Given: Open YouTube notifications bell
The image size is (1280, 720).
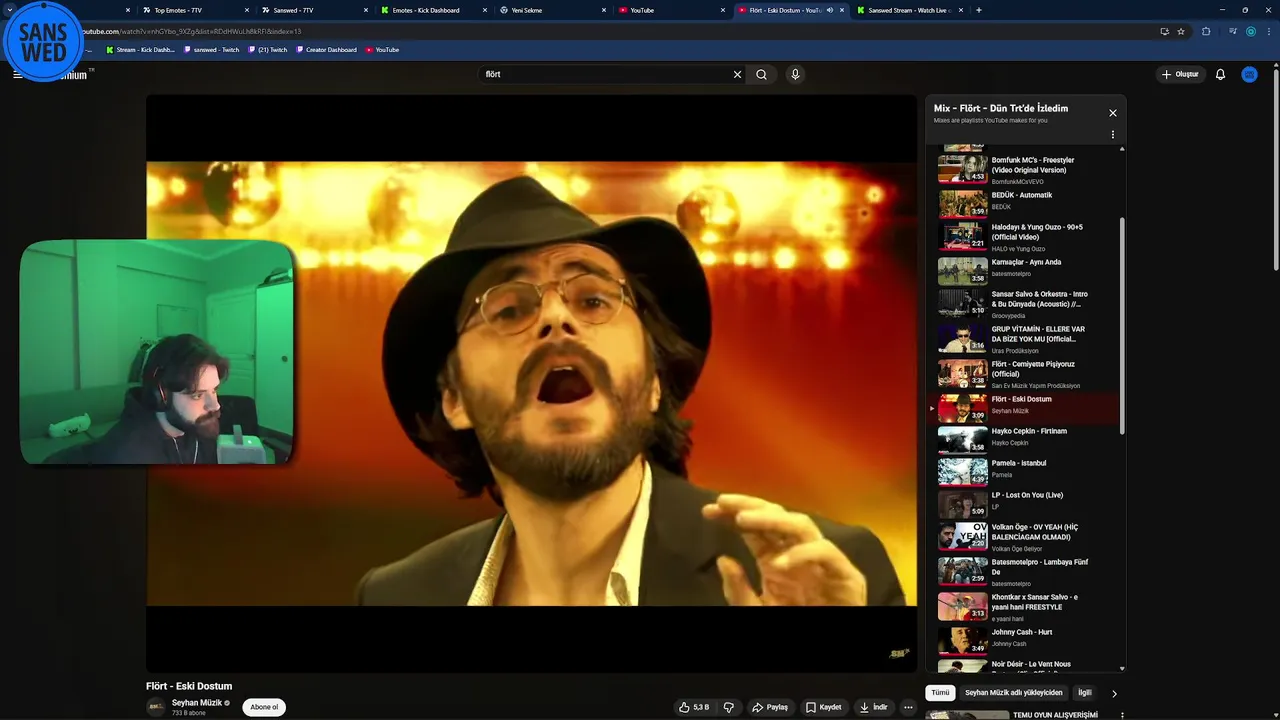Looking at the screenshot, I should tap(1220, 74).
